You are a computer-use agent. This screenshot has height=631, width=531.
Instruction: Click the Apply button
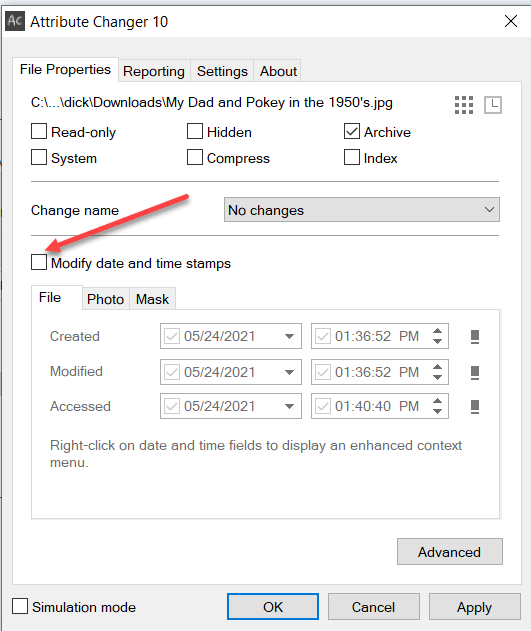(475, 606)
